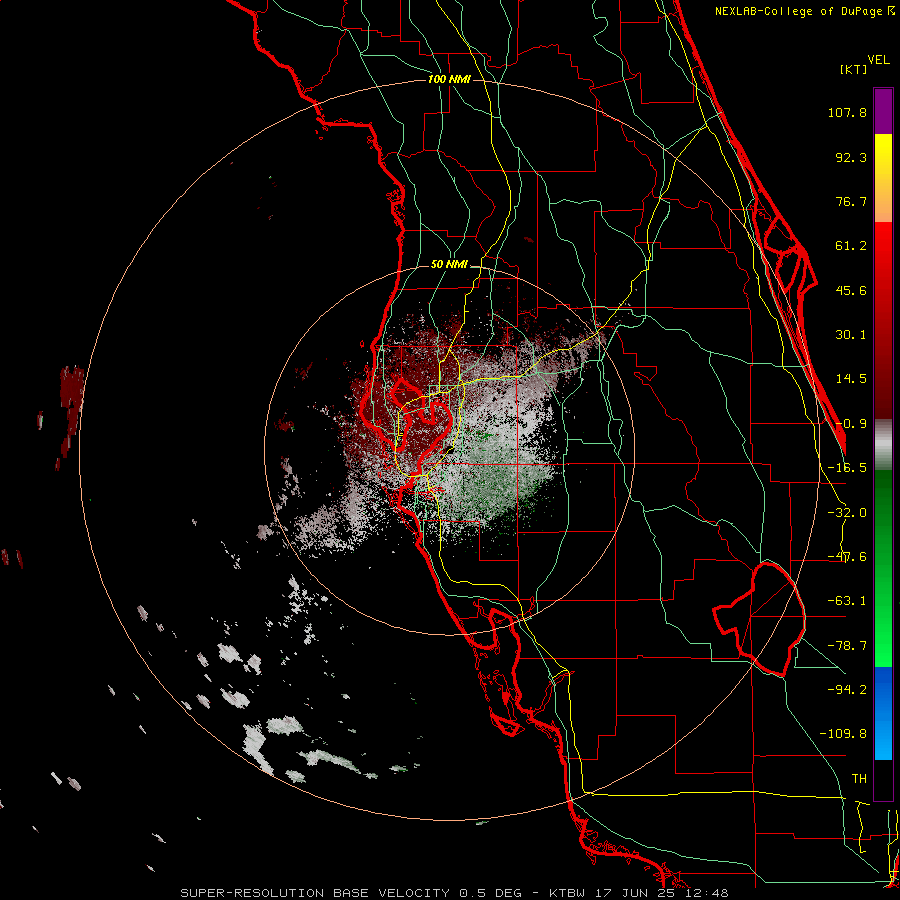Click the 50 NMI range ring label
This screenshot has width=900, height=900.
(449, 265)
